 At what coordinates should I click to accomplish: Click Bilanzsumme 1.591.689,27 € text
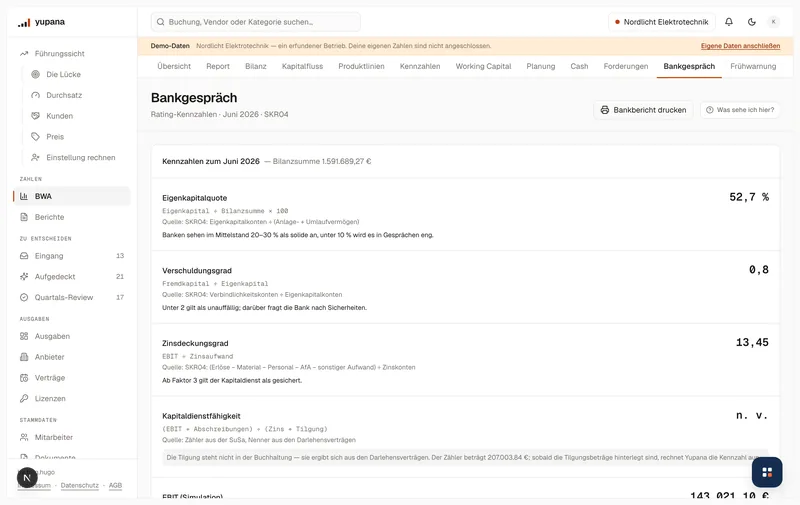322,161
